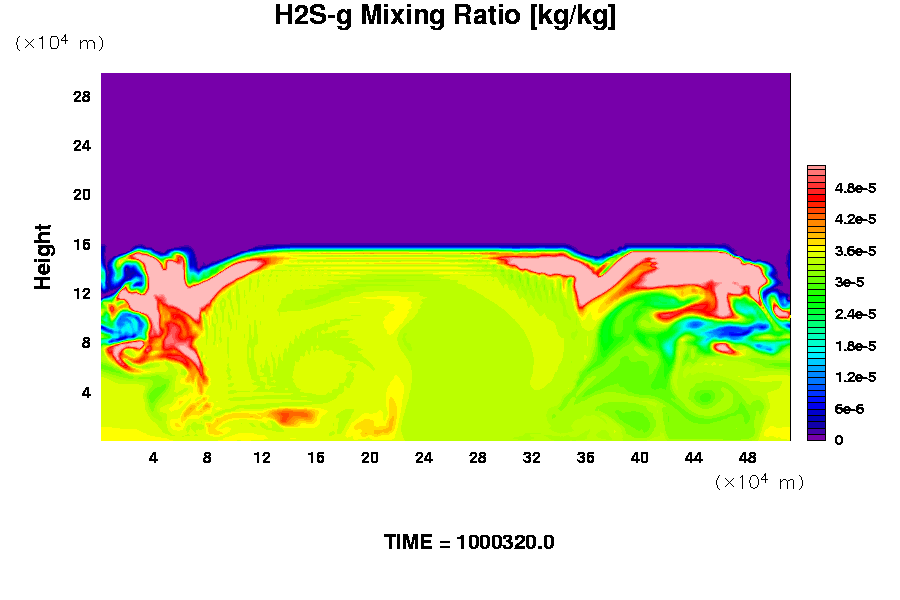Click the y-axis unit label at top left

coord(60,42)
